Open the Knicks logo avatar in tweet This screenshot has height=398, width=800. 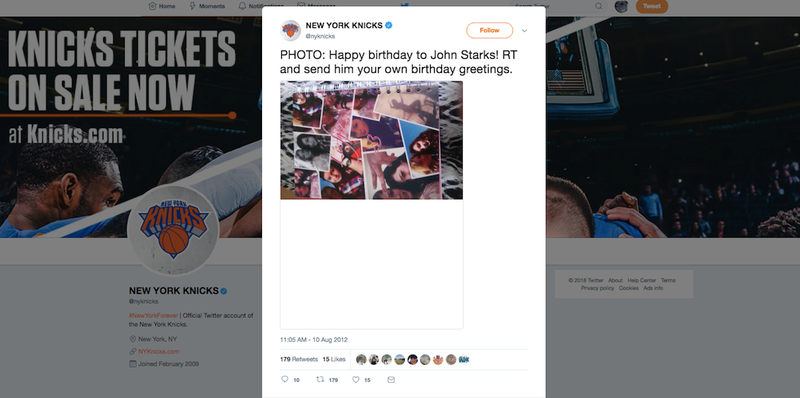tap(290, 31)
